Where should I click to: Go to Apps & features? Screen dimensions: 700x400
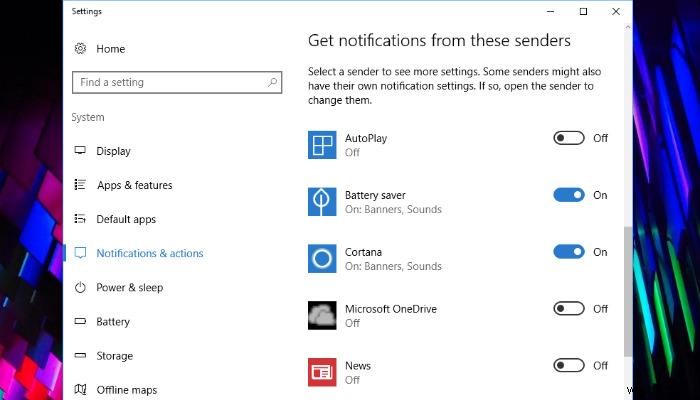tap(134, 185)
